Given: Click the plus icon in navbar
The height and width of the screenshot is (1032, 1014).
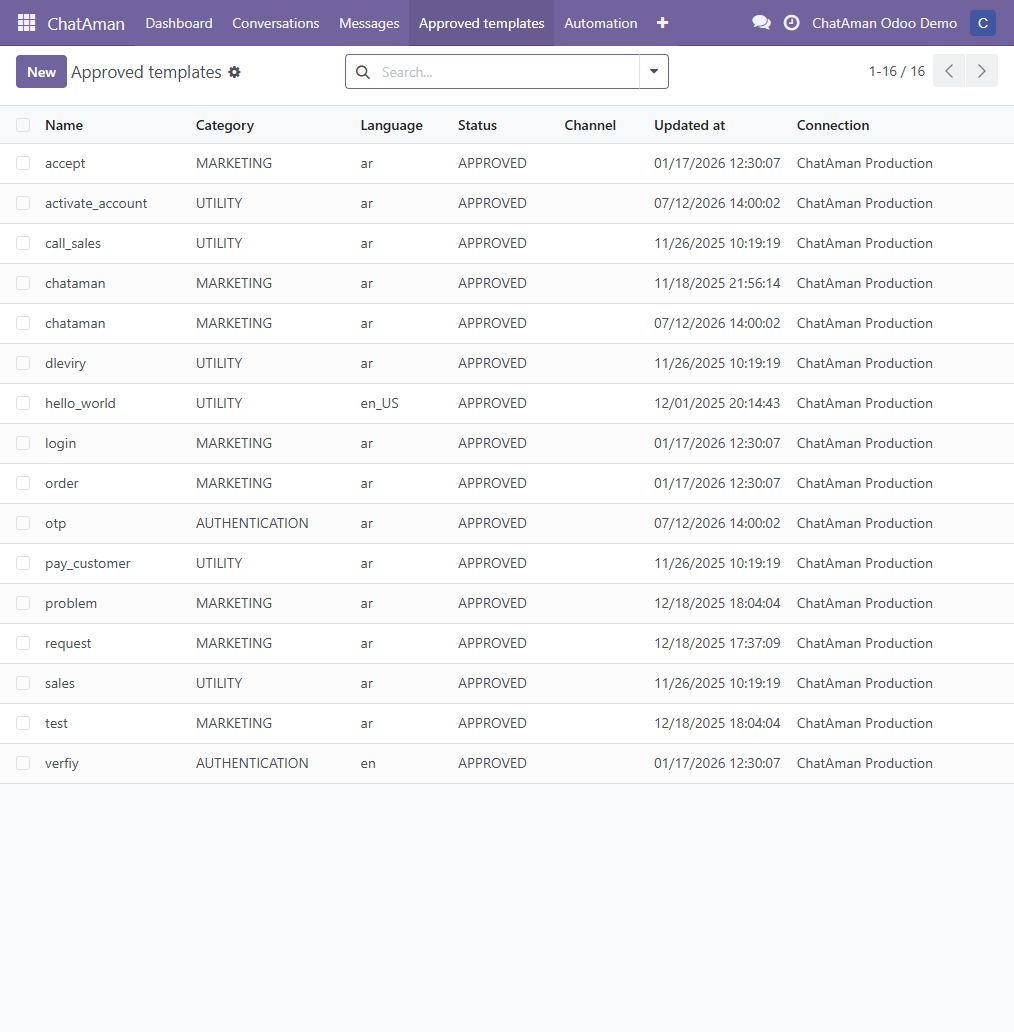Looking at the screenshot, I should 663,23.
